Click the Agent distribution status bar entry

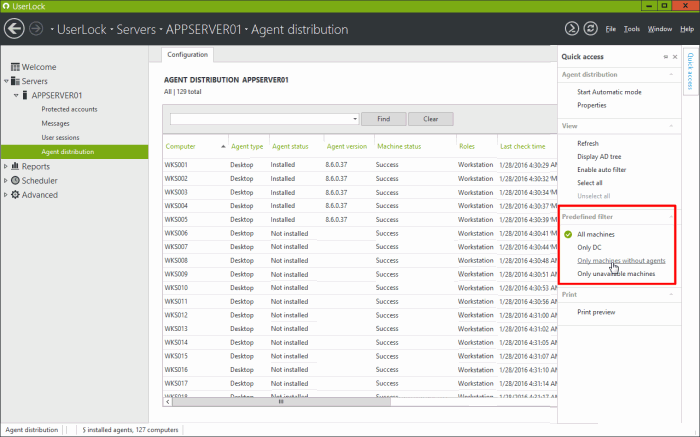(32, 430)
